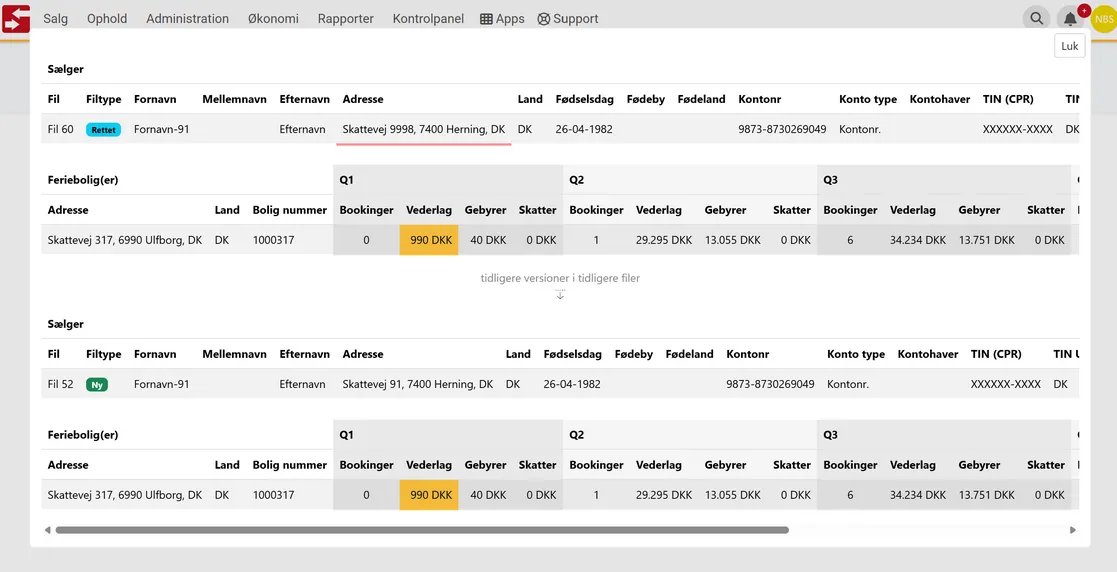Click highlighted 990 DKK in top Feriebolig table
1117x572 pixels.
coord(429,240)
